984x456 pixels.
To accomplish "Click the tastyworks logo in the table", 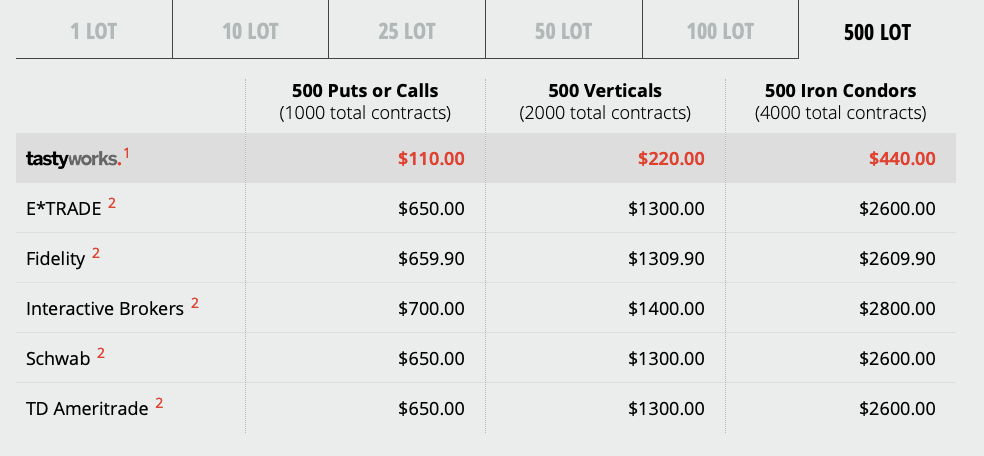I will point(73,159).
